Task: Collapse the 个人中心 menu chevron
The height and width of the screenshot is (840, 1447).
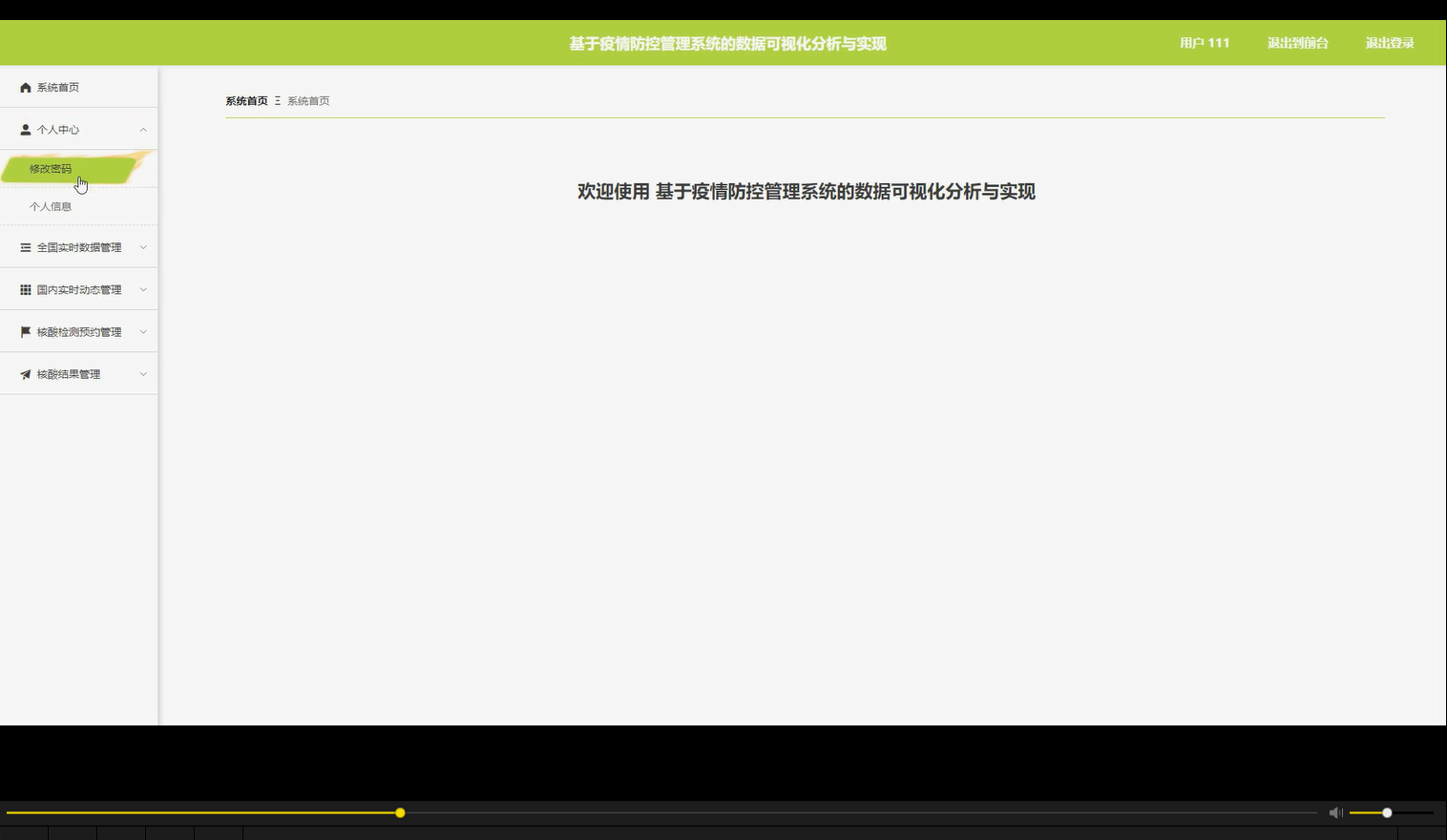Action: point(143,130)
